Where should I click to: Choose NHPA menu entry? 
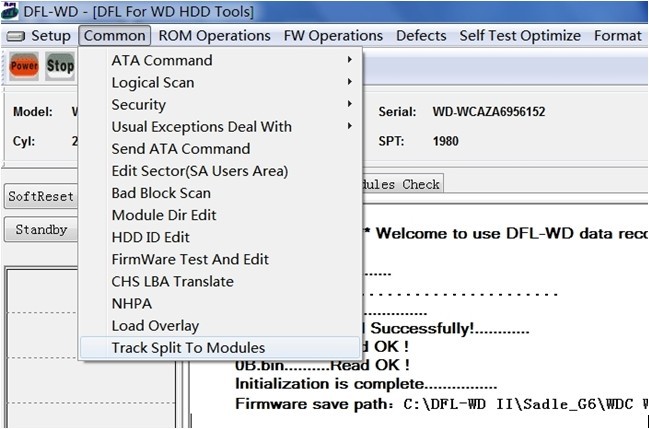pos(220,304)
